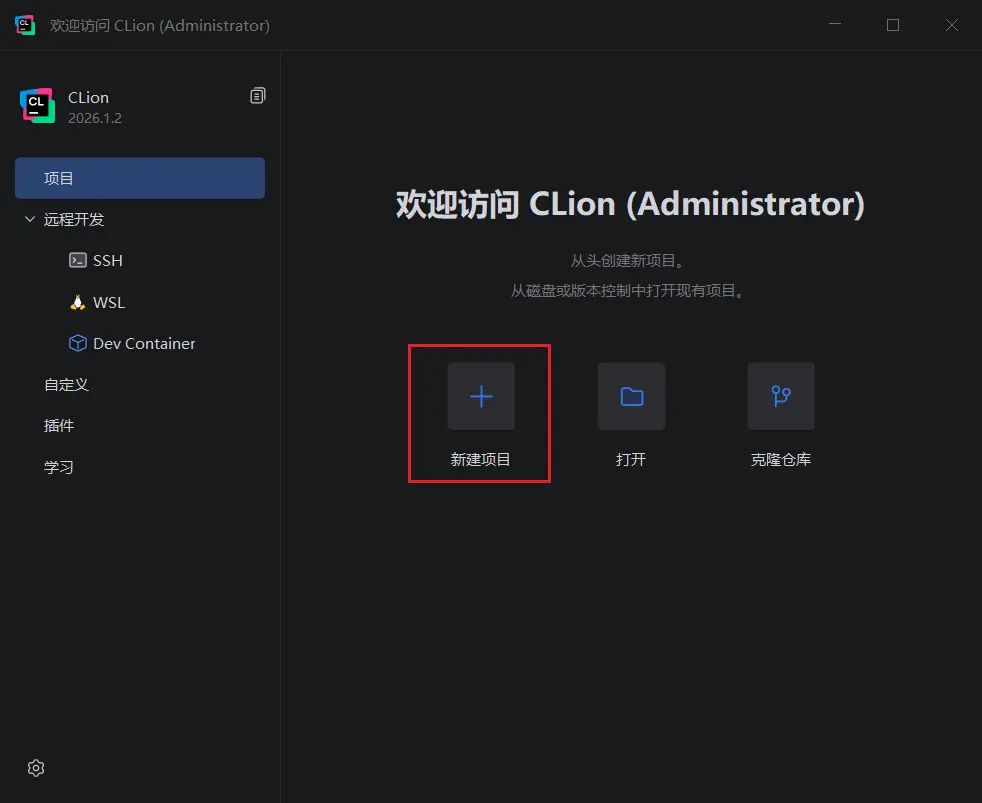Click the Clone Repository branch icon
The image size is (982, 803).
tap(781, 396)
